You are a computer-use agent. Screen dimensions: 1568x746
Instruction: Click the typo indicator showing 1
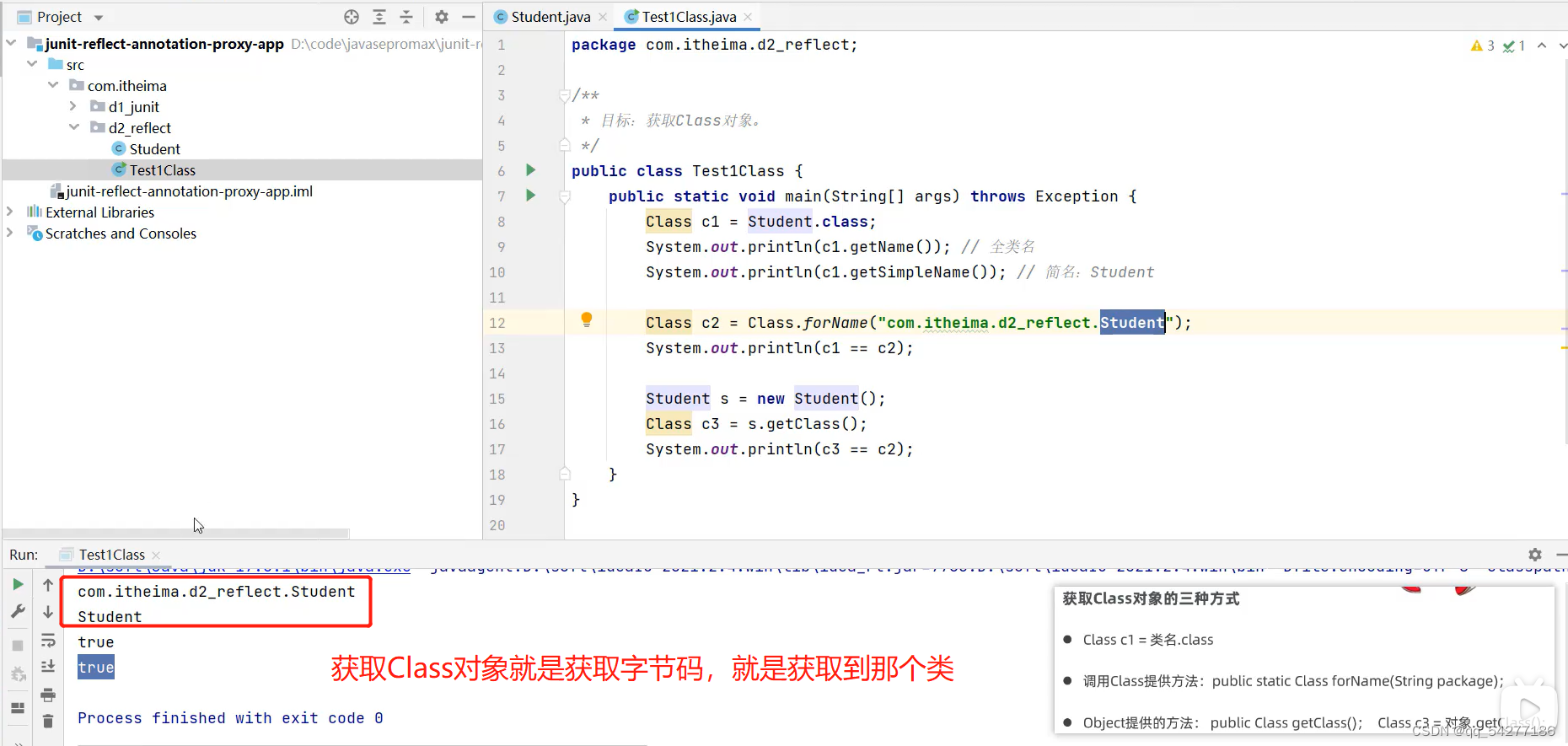tap(1514, 46)
